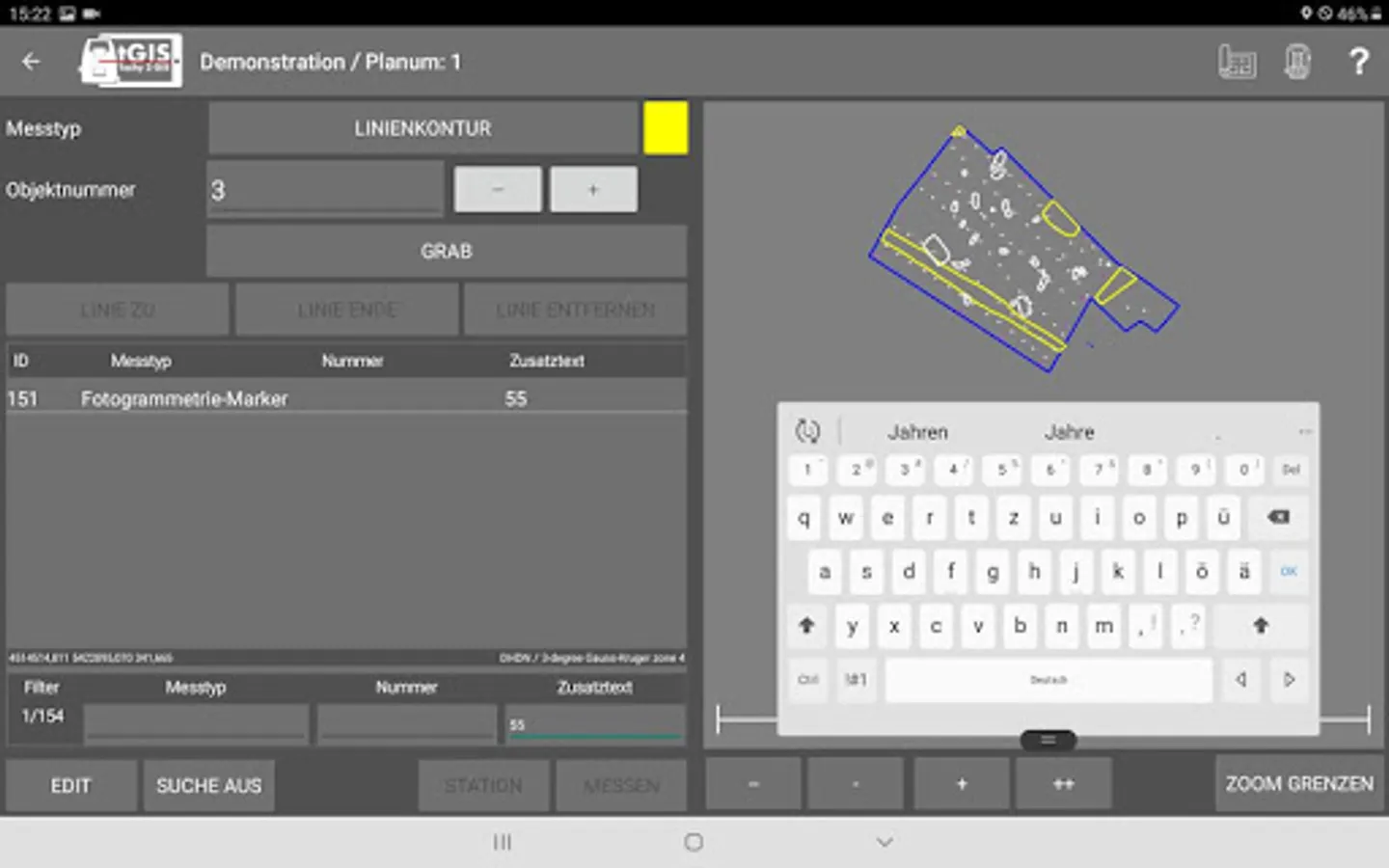Open keyboard suggestion more options
The image size is (1389, 868).
1304,431
